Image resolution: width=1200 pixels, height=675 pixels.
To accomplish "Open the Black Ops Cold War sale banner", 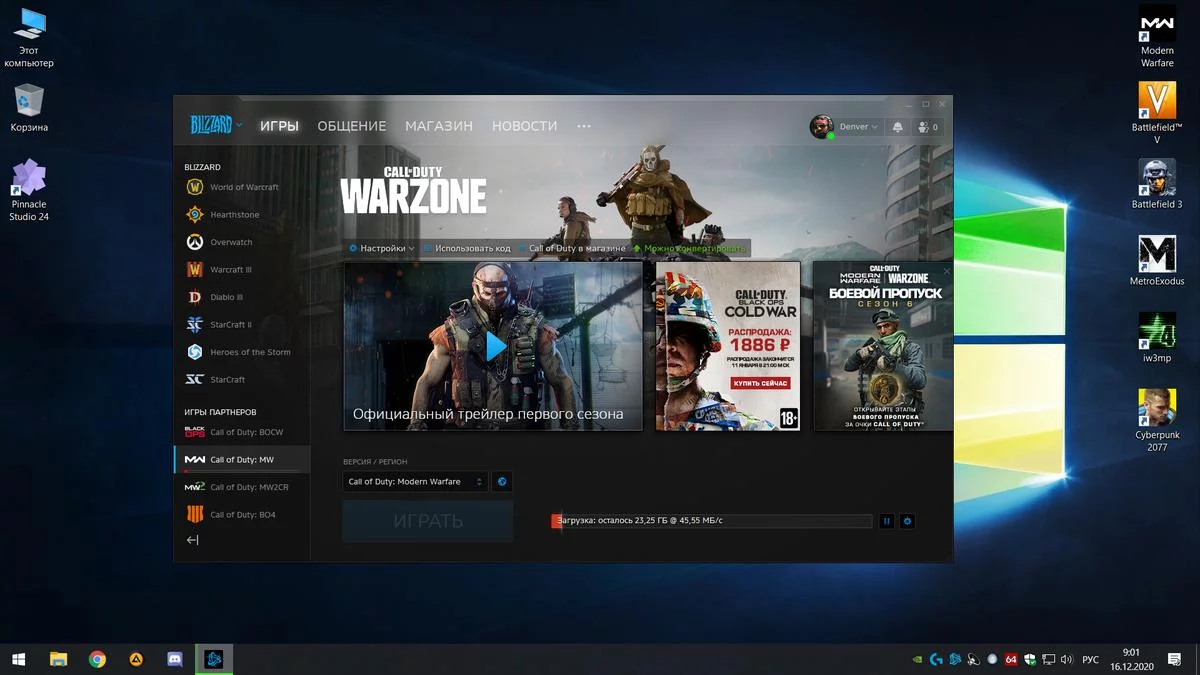I will click(x=728, y=346).
